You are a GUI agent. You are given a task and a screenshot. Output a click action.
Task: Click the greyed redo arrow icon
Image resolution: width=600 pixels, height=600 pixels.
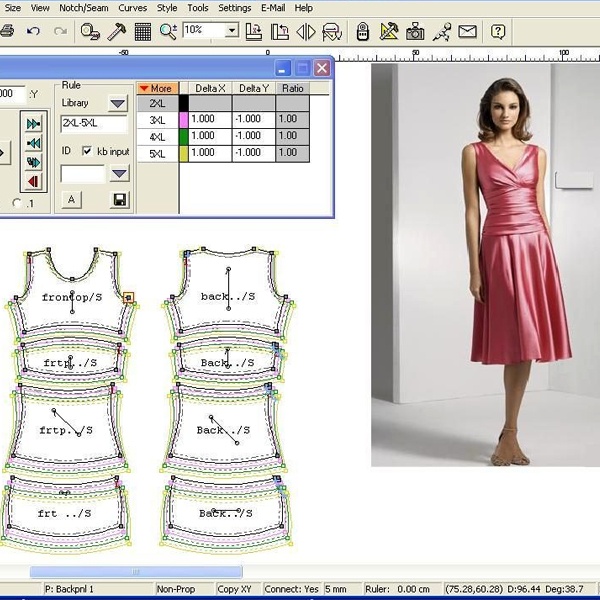click(x=60, y=31)
